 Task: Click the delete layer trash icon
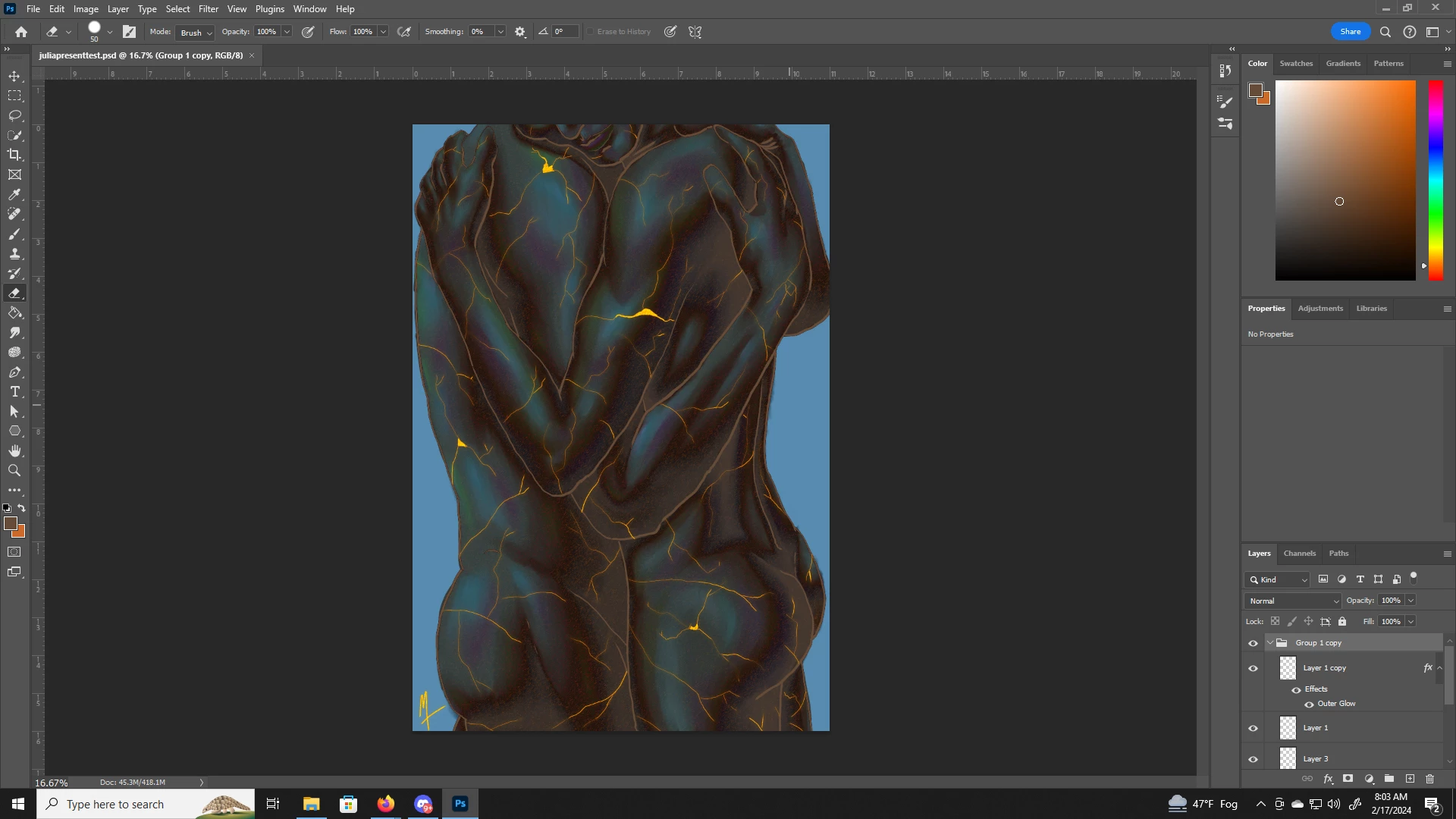coord(1430,779)
